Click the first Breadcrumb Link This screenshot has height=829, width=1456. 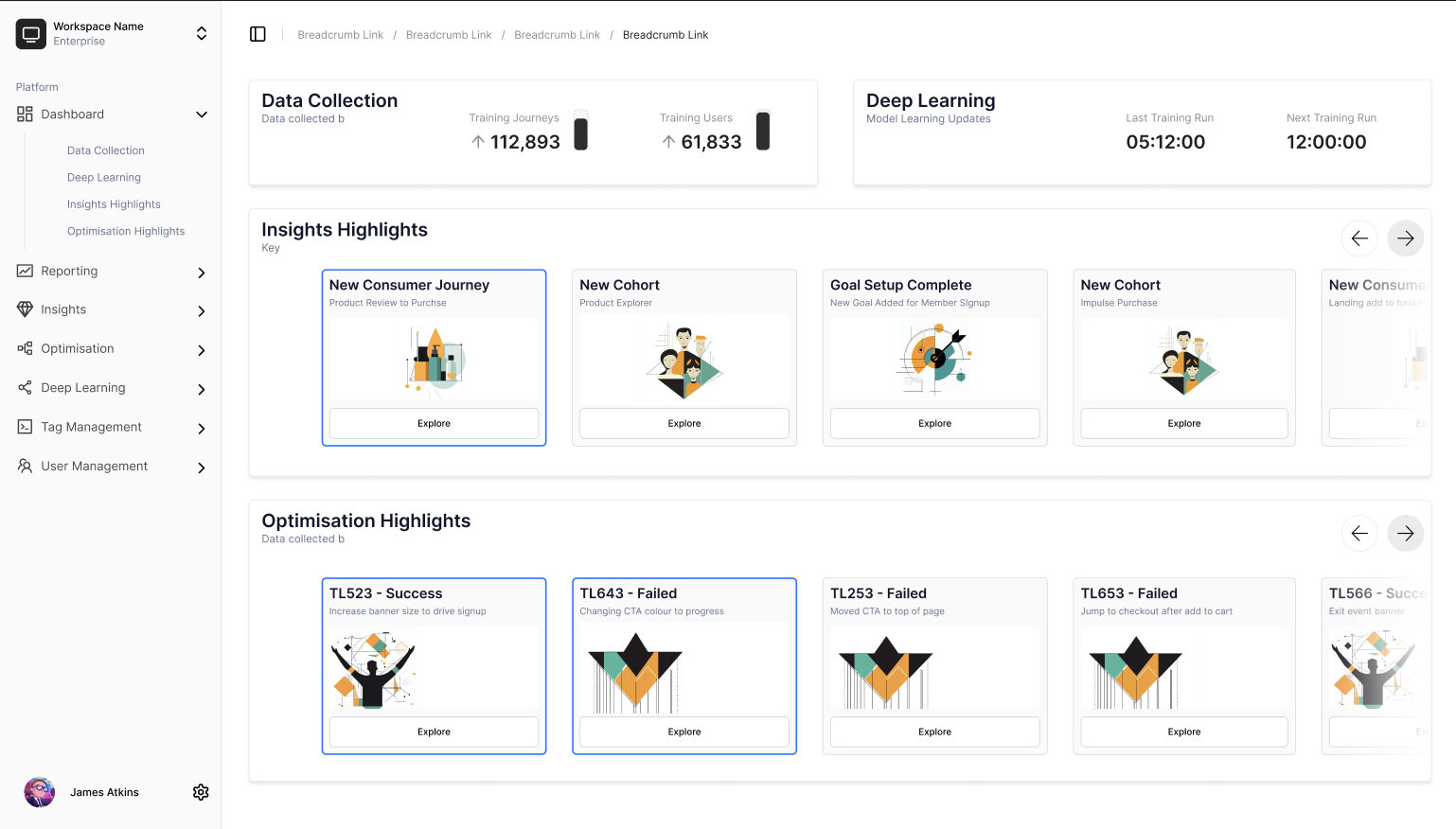(341, 35)
